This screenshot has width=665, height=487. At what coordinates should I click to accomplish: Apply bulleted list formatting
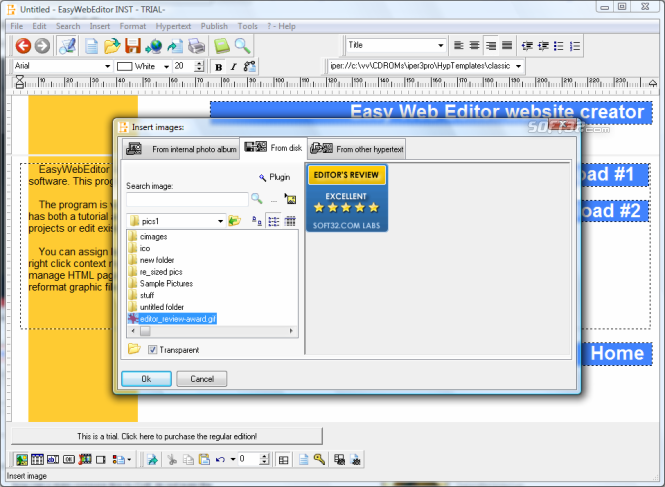pyautogui.click(x=559, y=46)
